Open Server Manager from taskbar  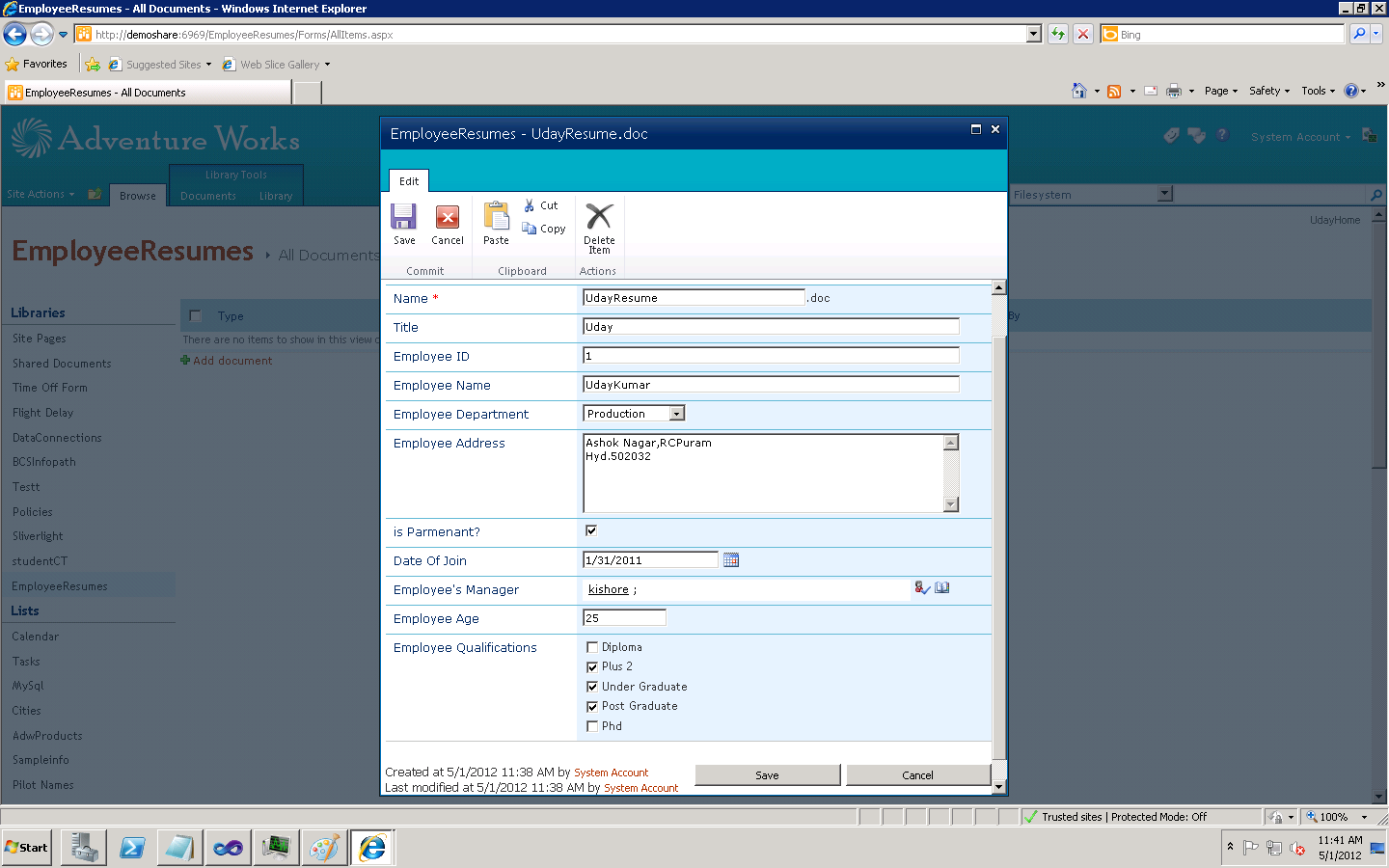[x=84, y=848]
